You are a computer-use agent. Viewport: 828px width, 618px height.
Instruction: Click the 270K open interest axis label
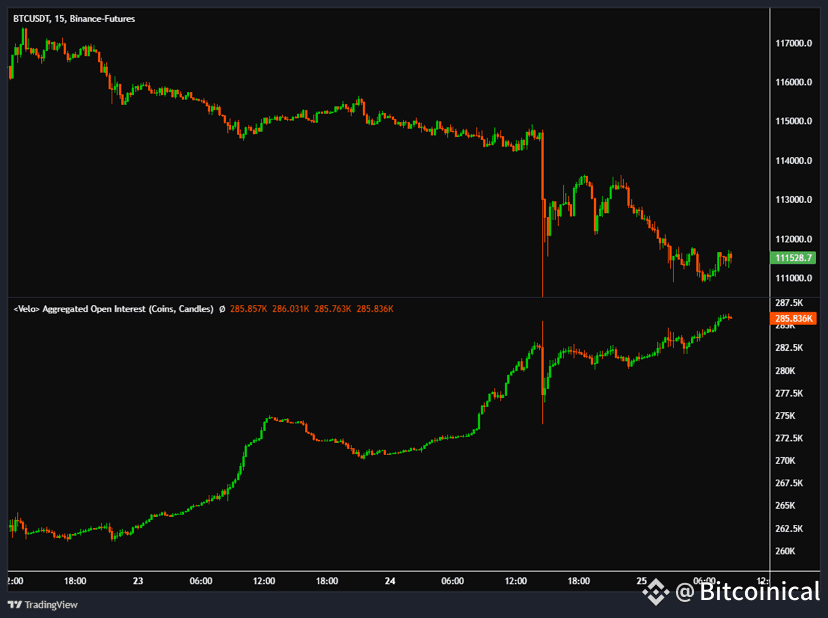(785, 461)
